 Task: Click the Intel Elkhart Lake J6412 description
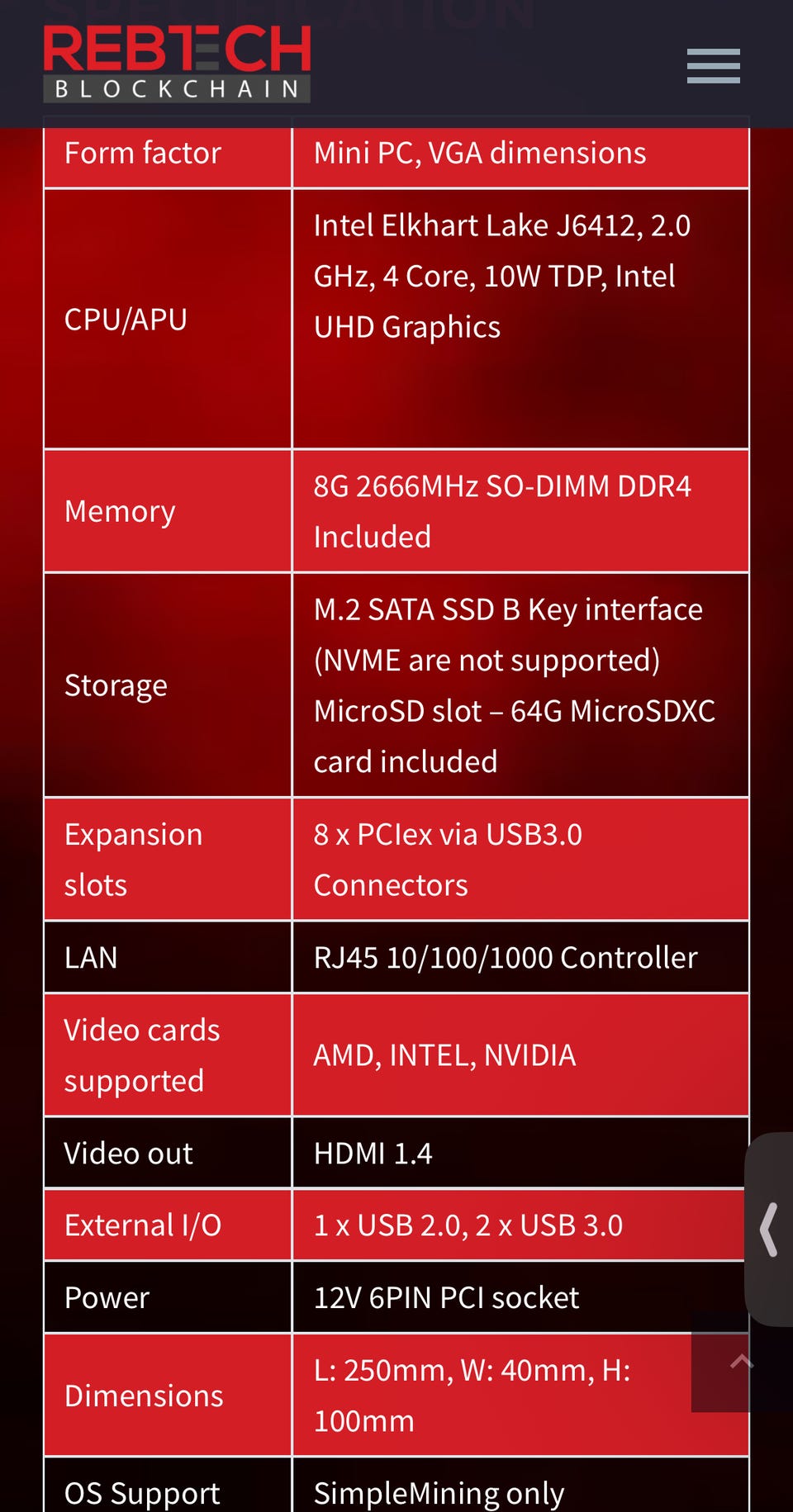501,276
